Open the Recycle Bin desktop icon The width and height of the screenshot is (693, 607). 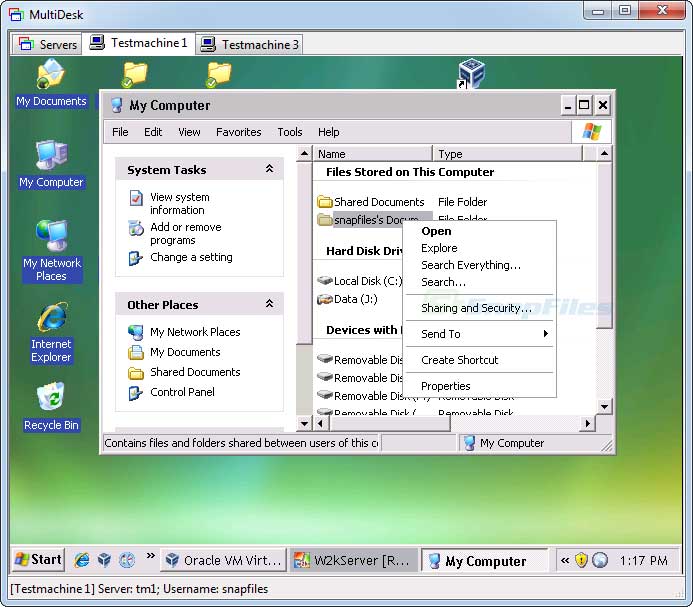[x=51, y=407]
